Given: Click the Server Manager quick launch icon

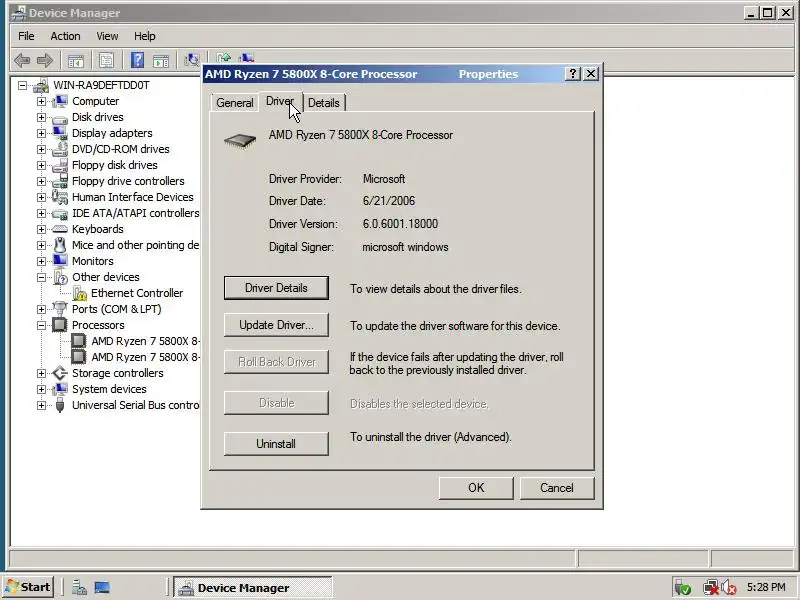Looking at the screenshot, I should [79, 588].
